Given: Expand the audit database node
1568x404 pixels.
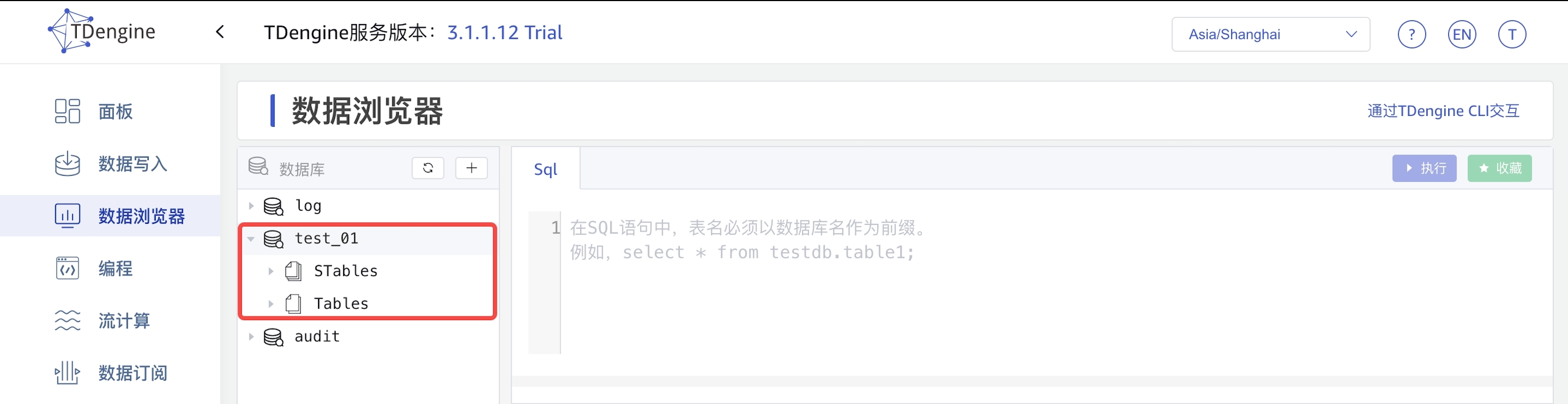Looking at the screenshot, I should [251, 336].
